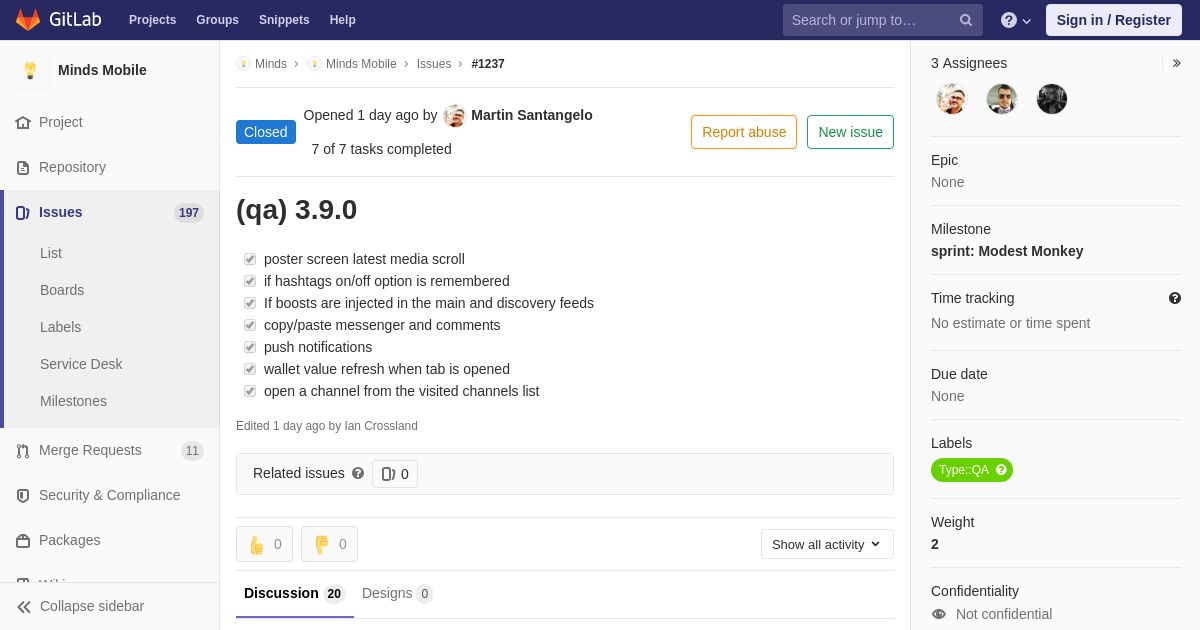Collapse the left sidebar
1200x630 pixels.
80,606
